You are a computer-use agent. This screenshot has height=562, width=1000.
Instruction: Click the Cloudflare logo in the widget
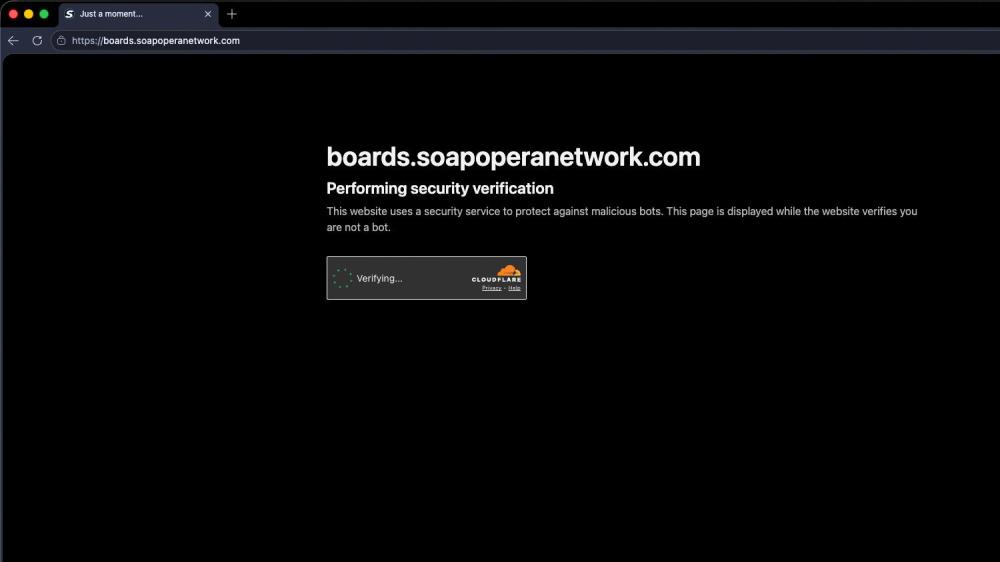pos(496,274)
